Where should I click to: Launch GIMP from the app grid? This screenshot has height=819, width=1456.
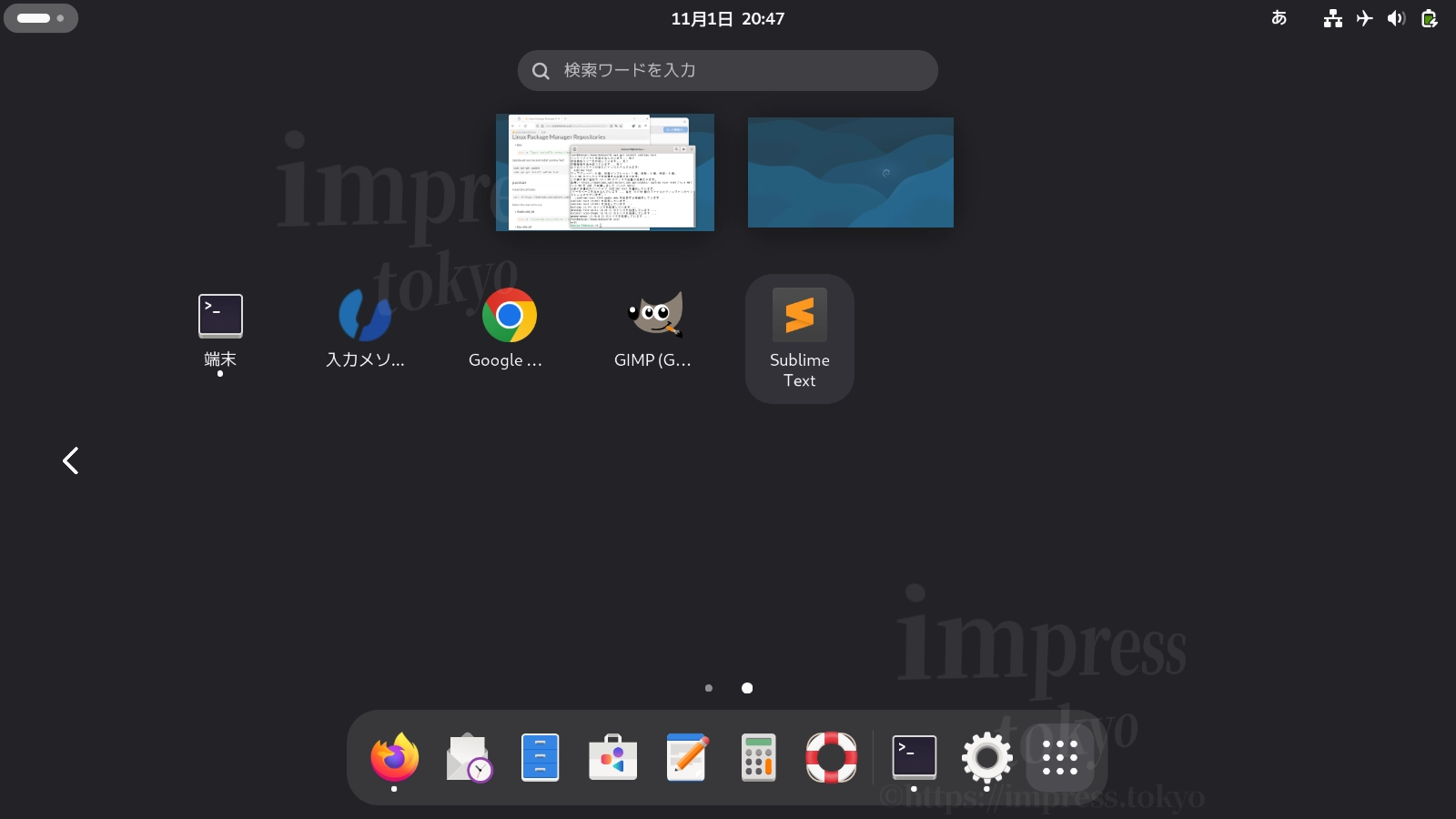click(x=654, y=316)
